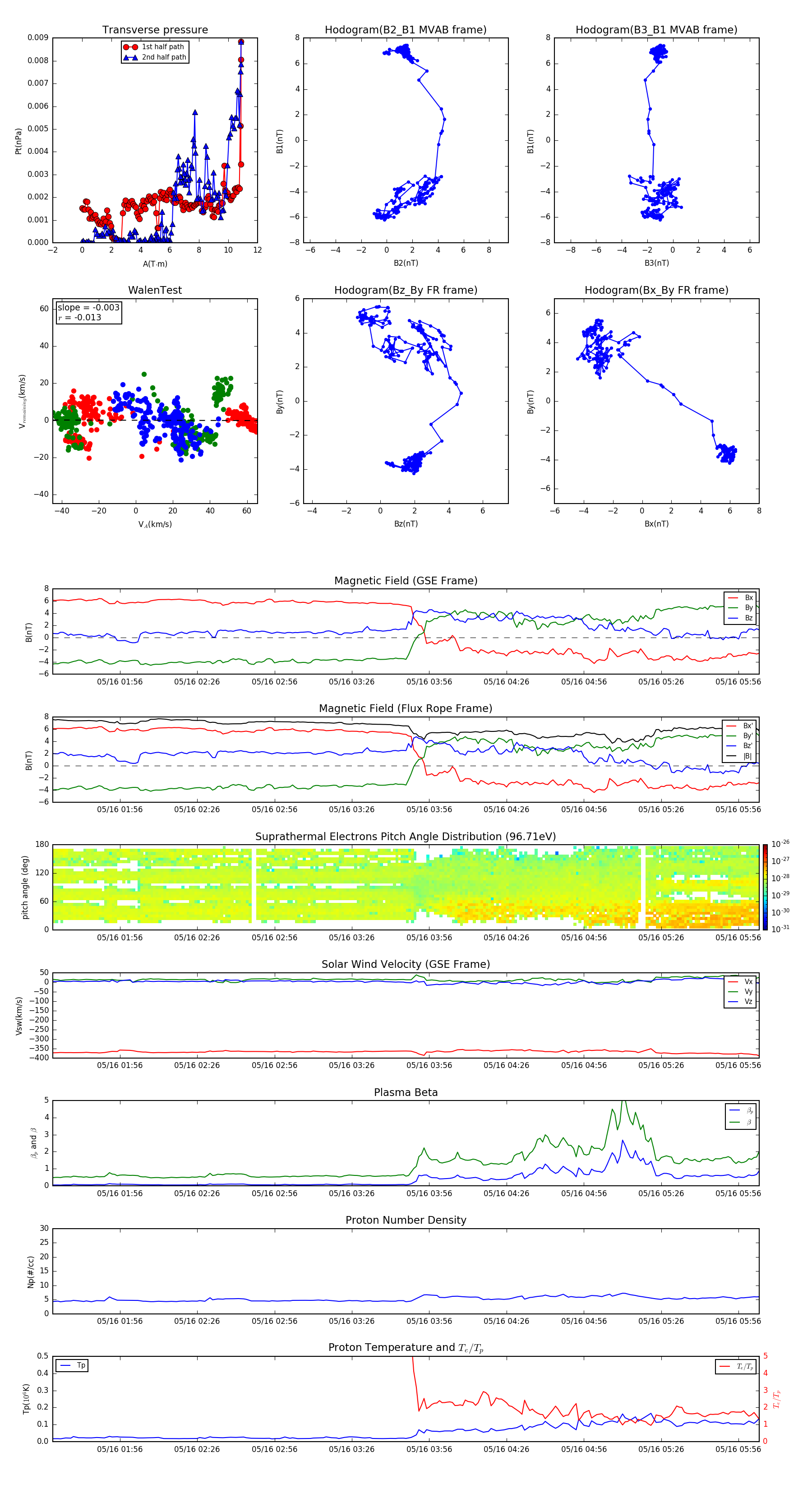Click the "Vsw(km/s)" y-axis label
This screenshot has height=1489, width=812.
pyautogui.click(x=18, y=1016)
